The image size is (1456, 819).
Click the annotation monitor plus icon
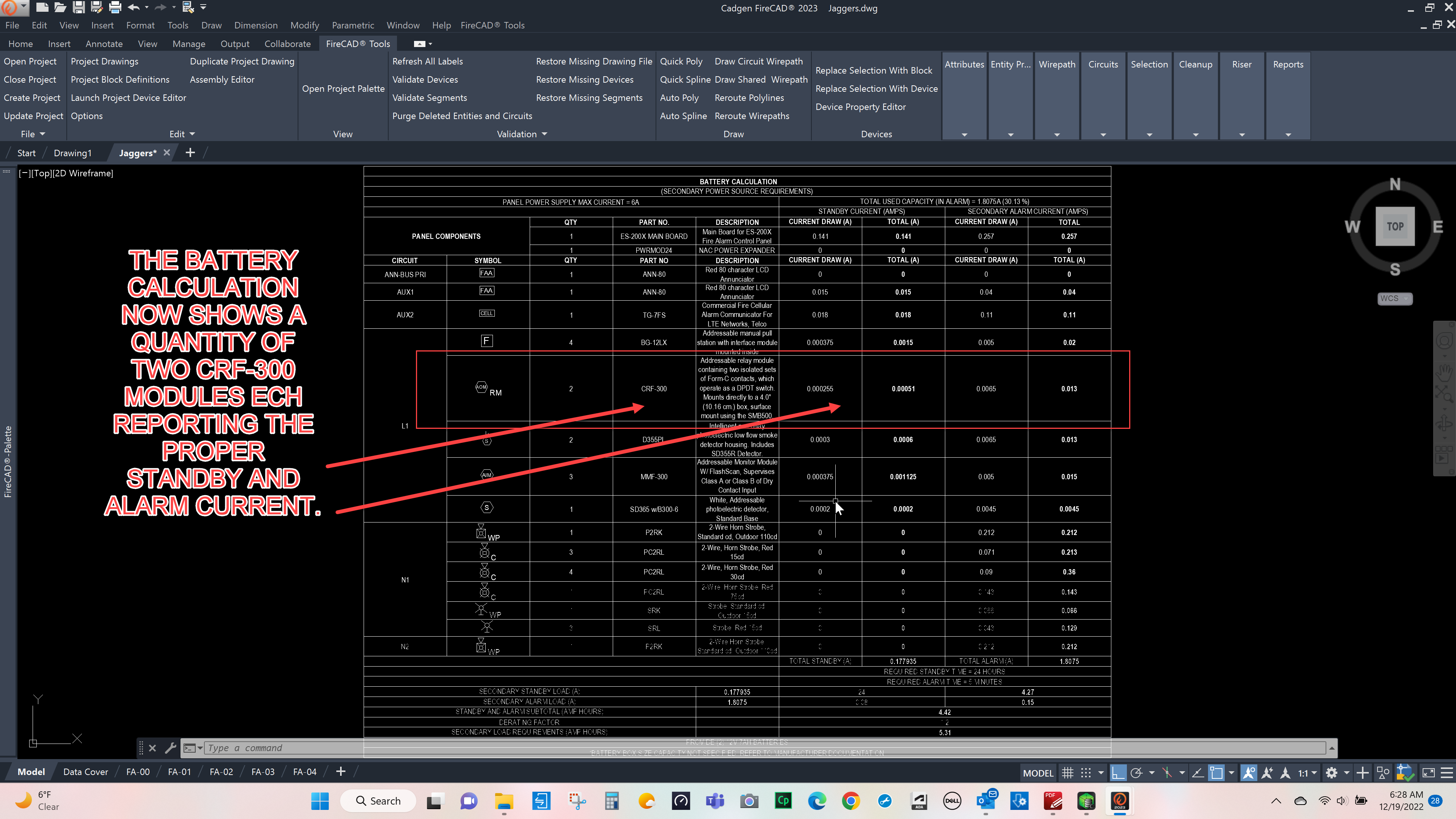1363,773
